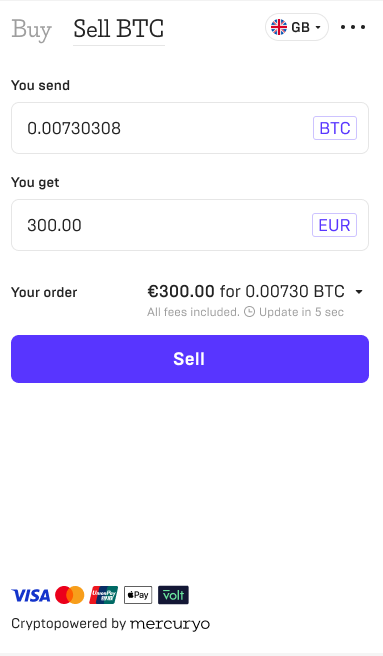Click the Mastercard logo
This screenshot has width=383, height=656.
coord(69,595)
